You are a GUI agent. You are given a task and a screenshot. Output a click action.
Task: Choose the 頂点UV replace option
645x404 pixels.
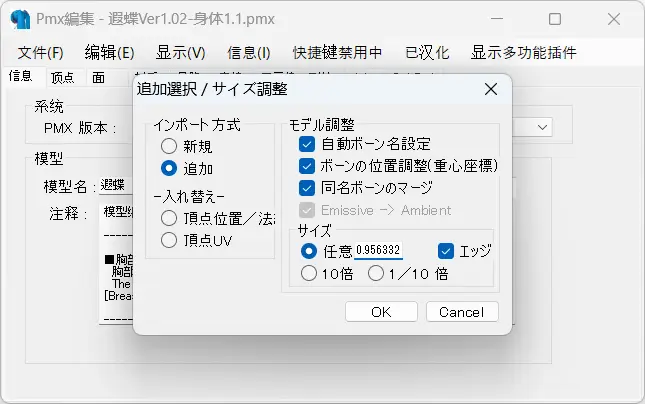point(169,240)
